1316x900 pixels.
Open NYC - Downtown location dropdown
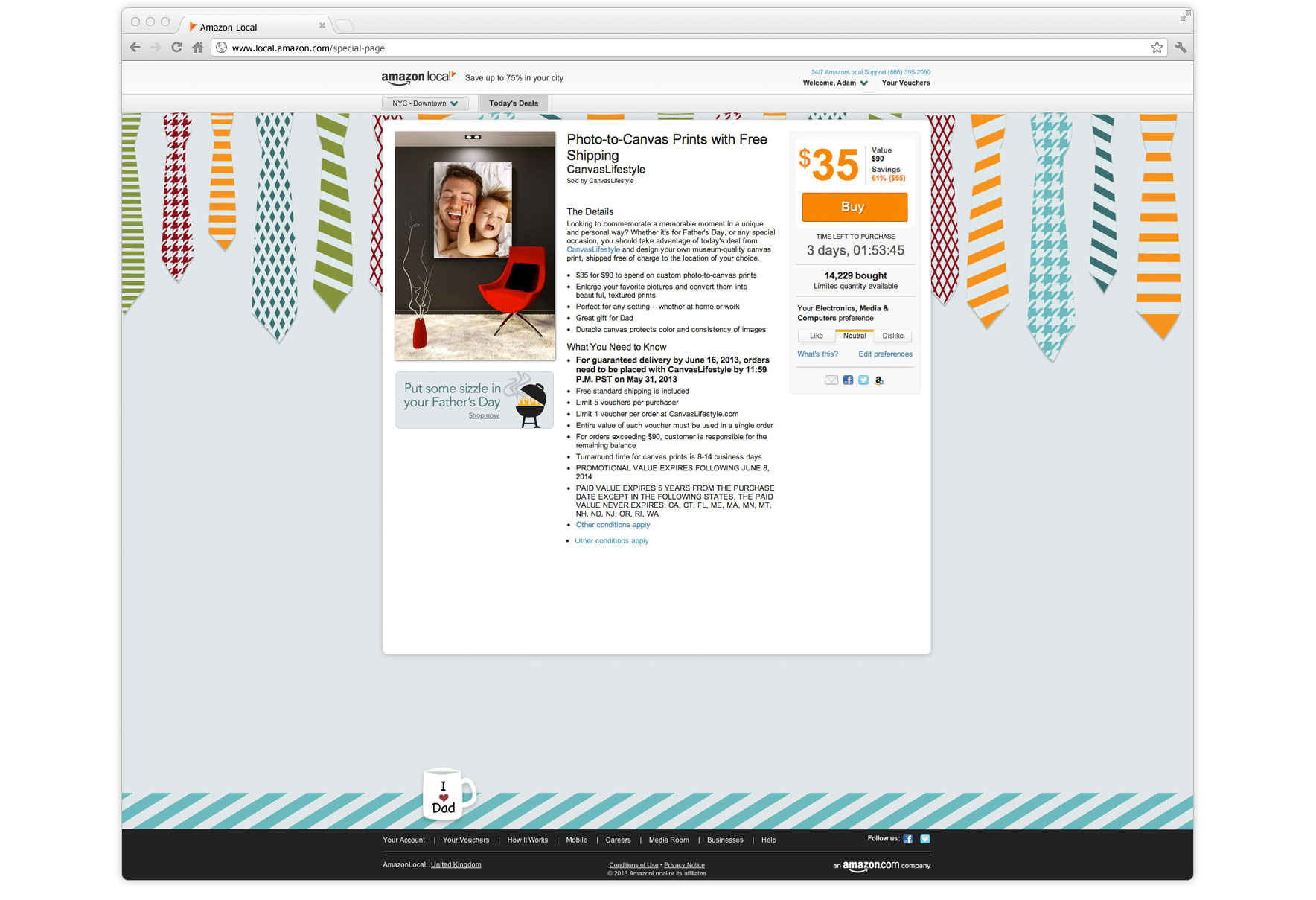[x=425, y=103]
